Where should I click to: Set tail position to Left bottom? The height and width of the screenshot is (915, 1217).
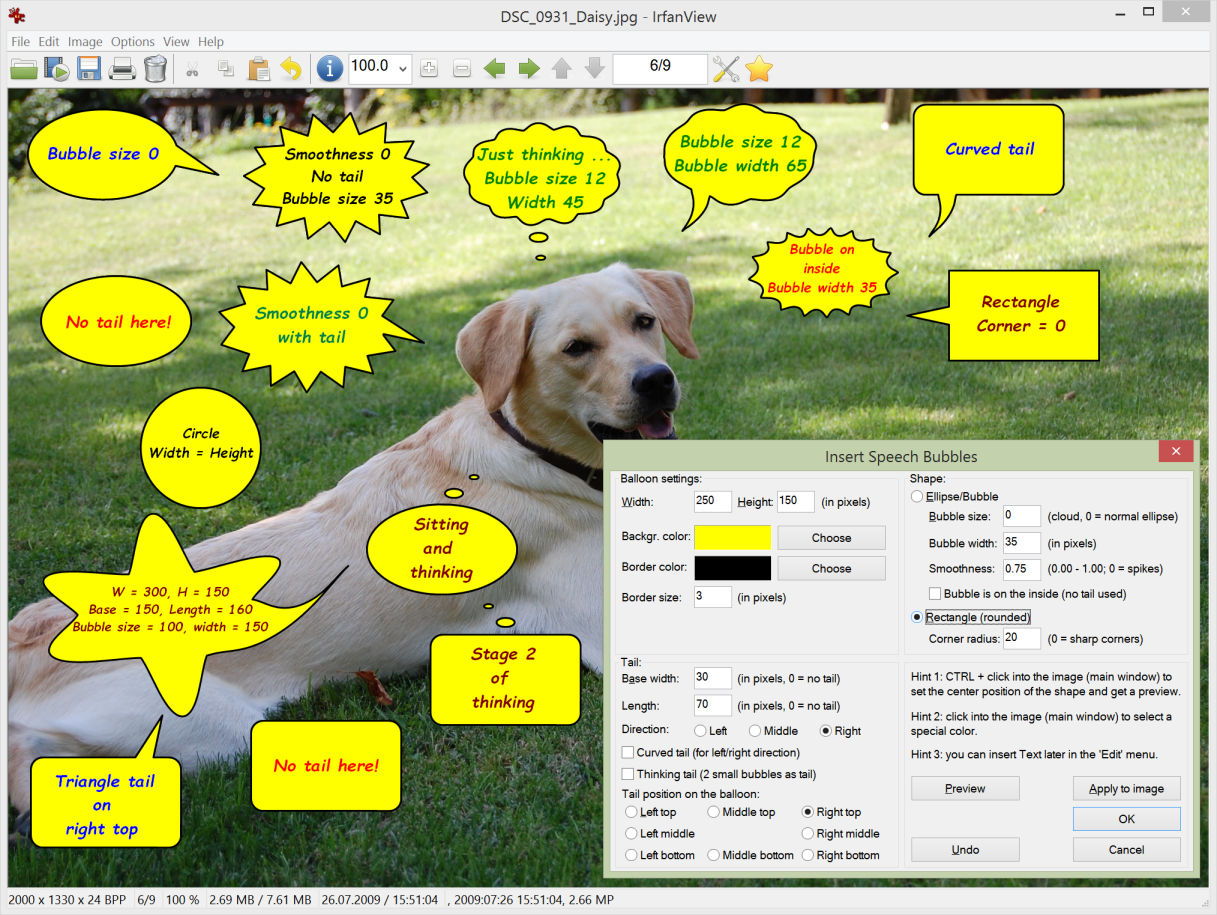[630, 855]
